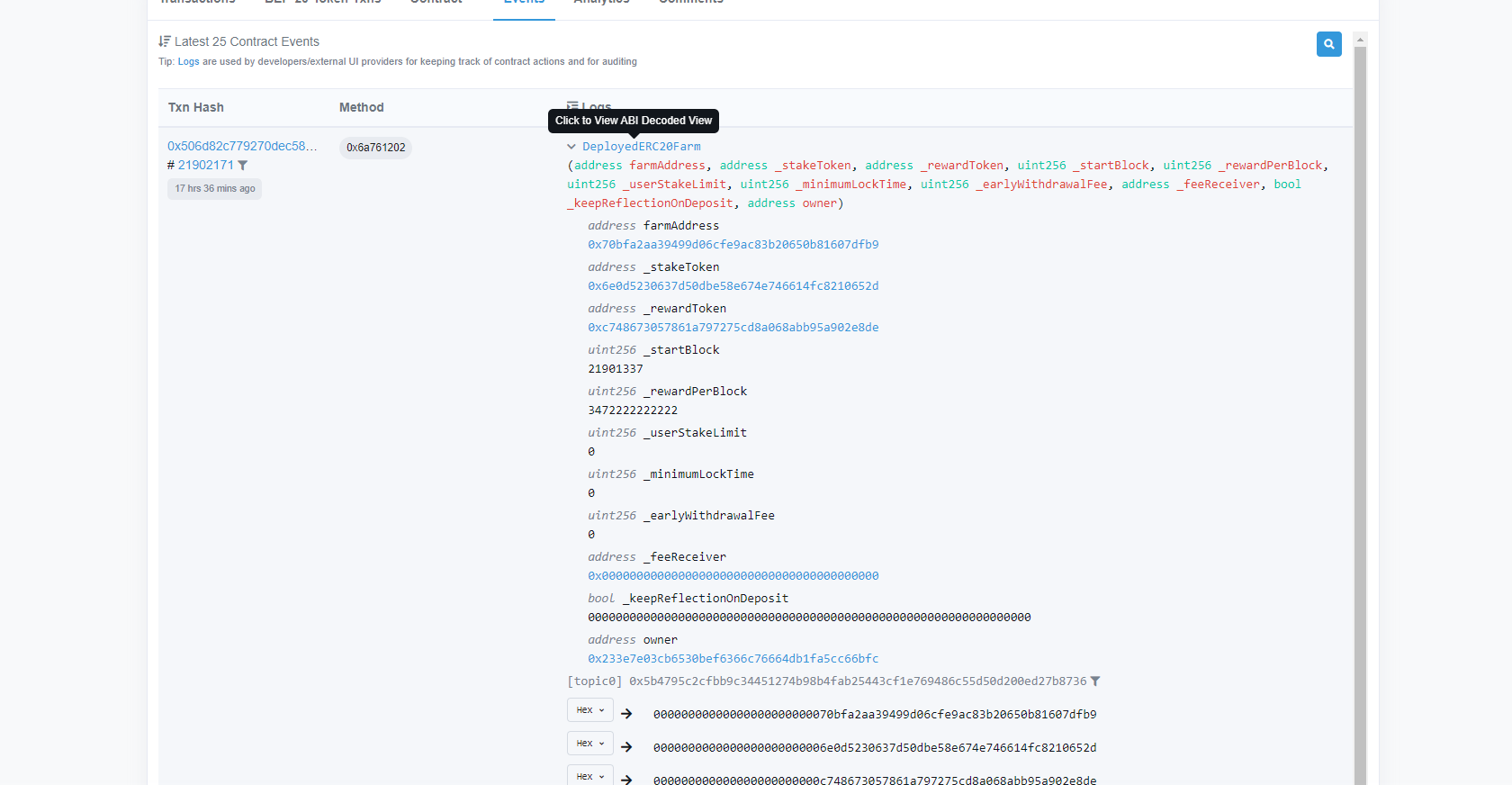This screenshot has height=785, width=1512.
Task: Click the sort icon beside Latest 25 Contract Events
Action: click(x=165, y=41)
